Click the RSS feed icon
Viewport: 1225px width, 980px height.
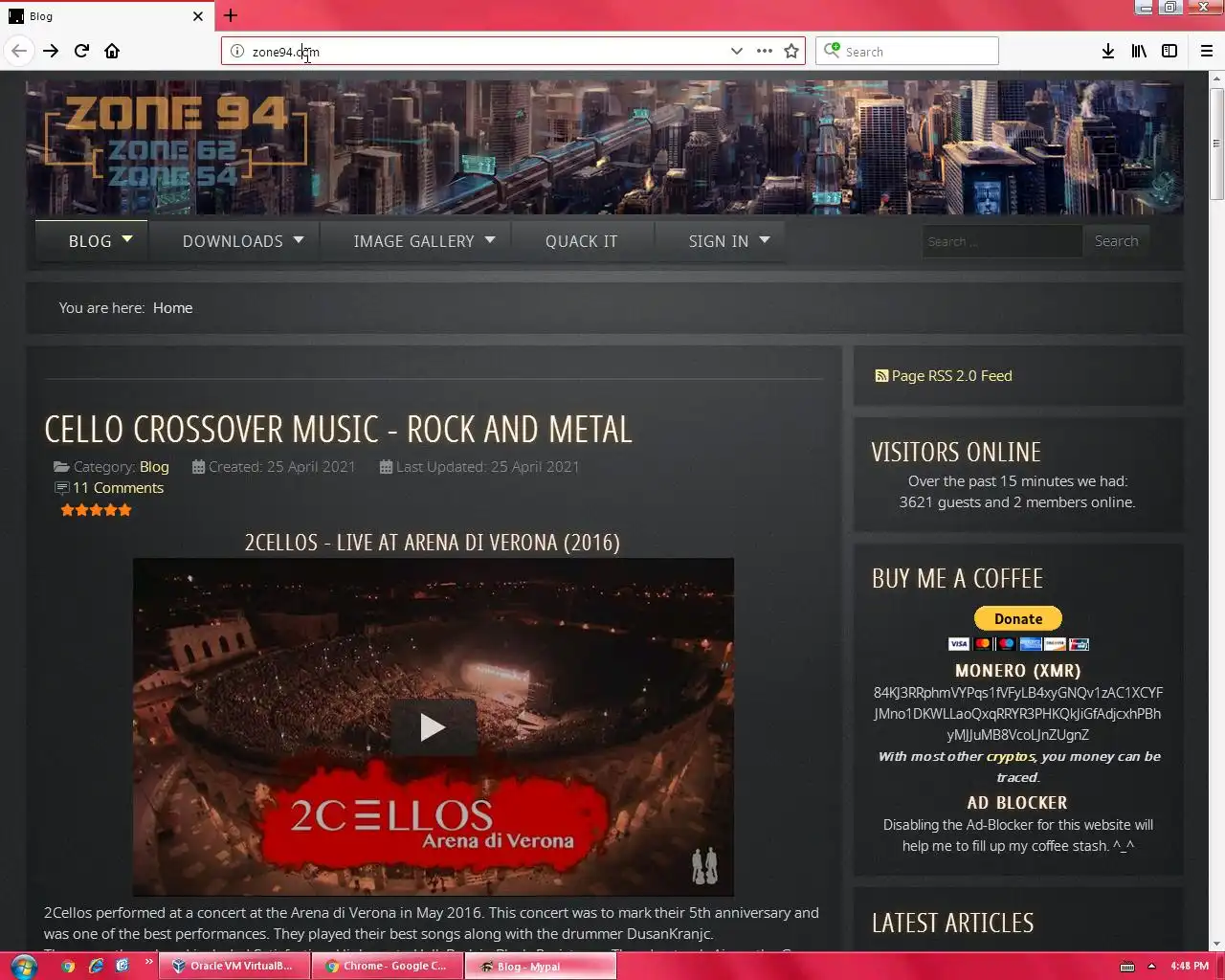click(x=881, y=376)
